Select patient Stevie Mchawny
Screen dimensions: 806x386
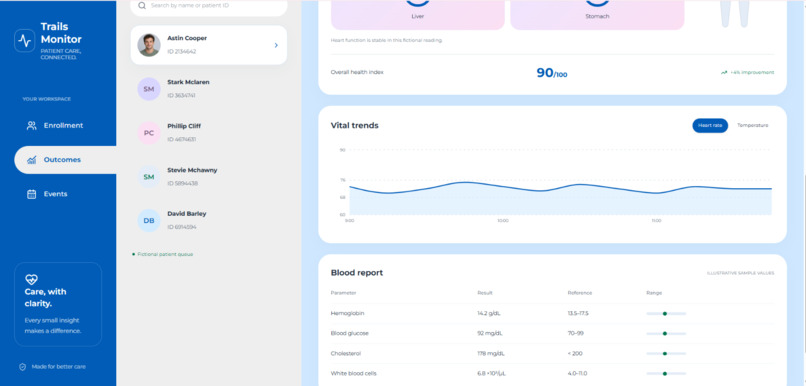209,177
